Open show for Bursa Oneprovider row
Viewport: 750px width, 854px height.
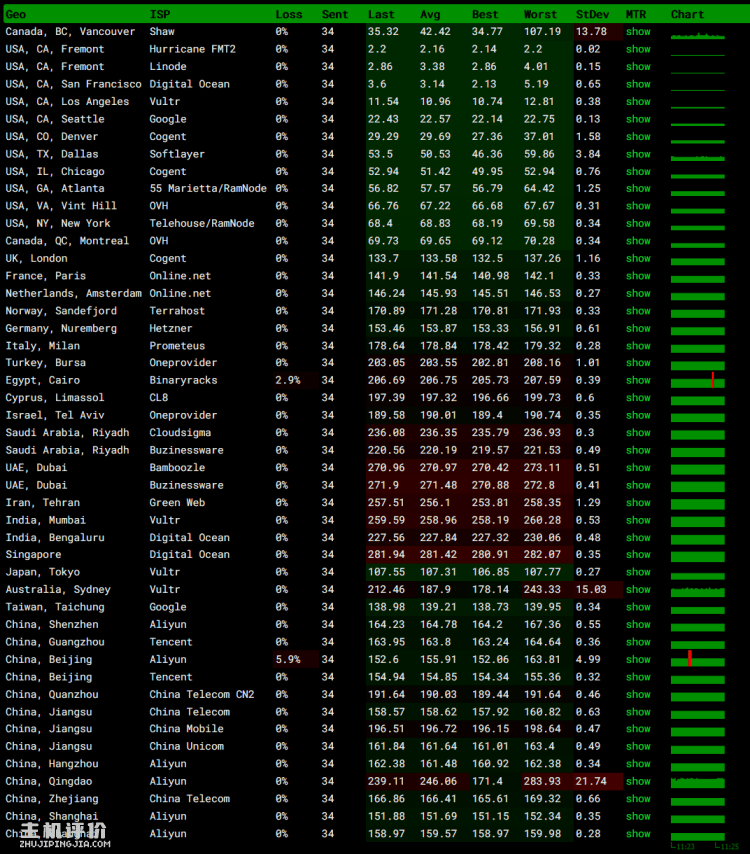[638, 363]
